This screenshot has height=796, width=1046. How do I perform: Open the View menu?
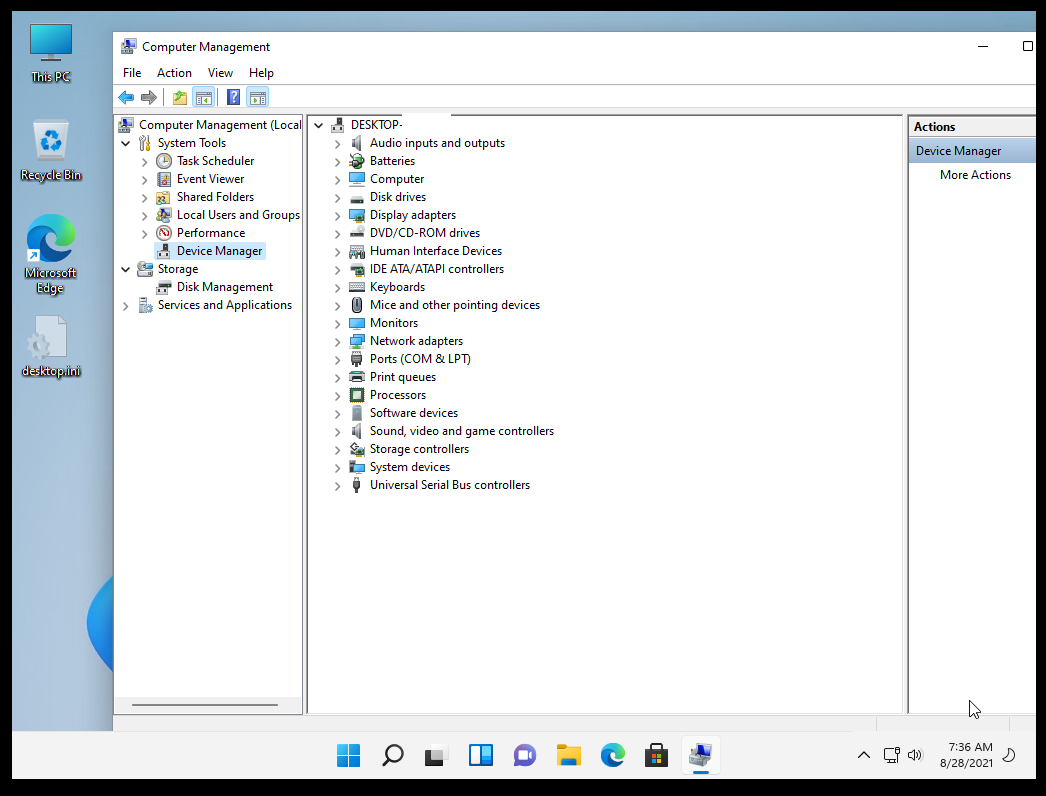220,73
